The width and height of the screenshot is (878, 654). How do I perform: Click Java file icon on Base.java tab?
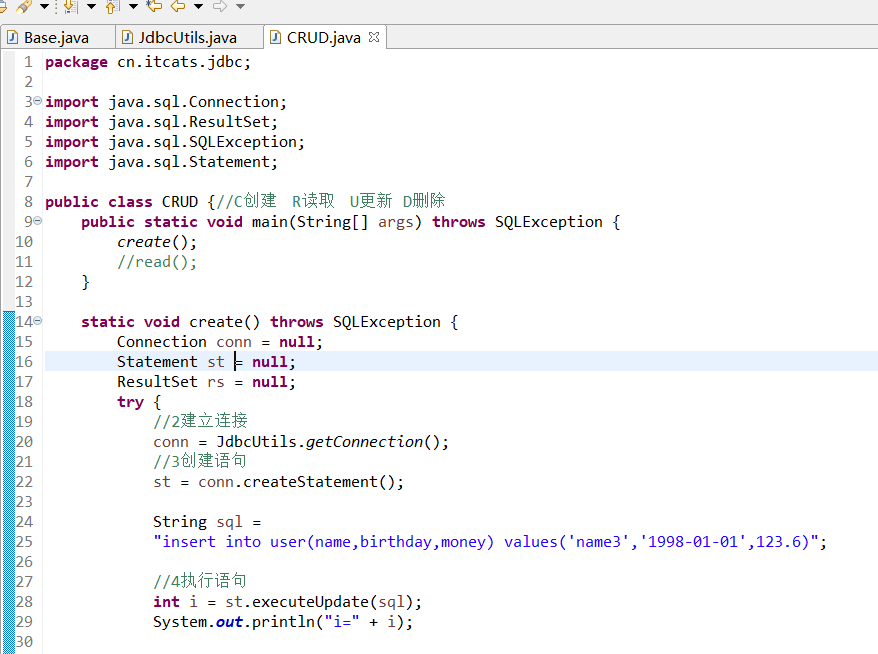pos(12,37)
